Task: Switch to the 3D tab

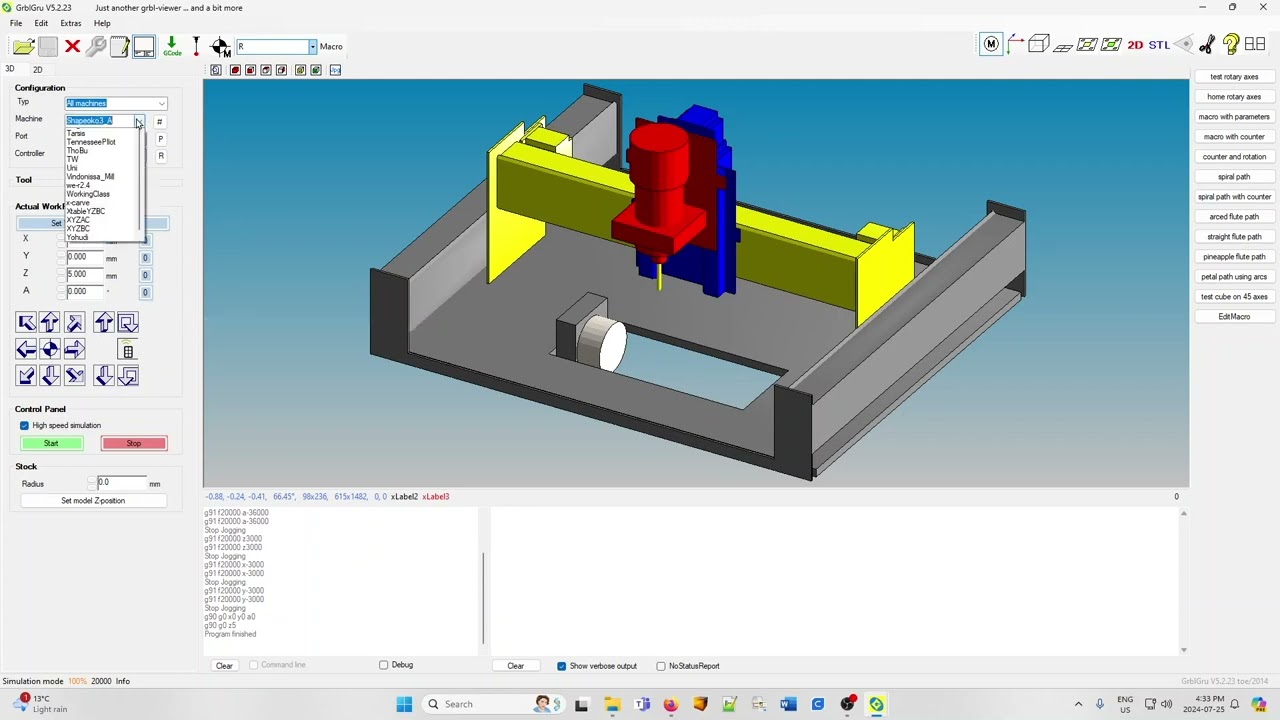Action: [10, 69]
